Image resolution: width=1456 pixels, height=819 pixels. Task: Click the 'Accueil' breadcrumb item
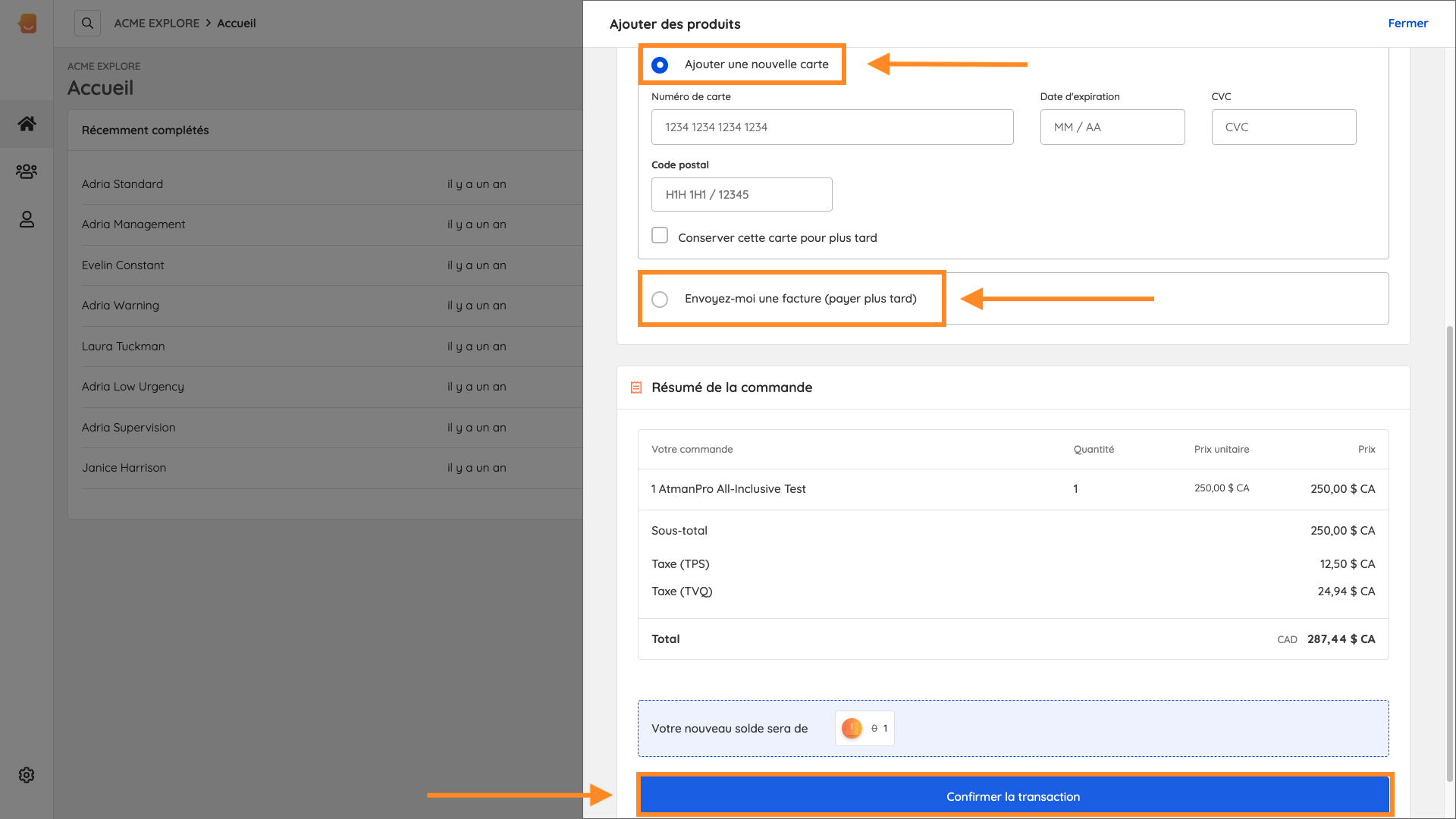(236, 24)
